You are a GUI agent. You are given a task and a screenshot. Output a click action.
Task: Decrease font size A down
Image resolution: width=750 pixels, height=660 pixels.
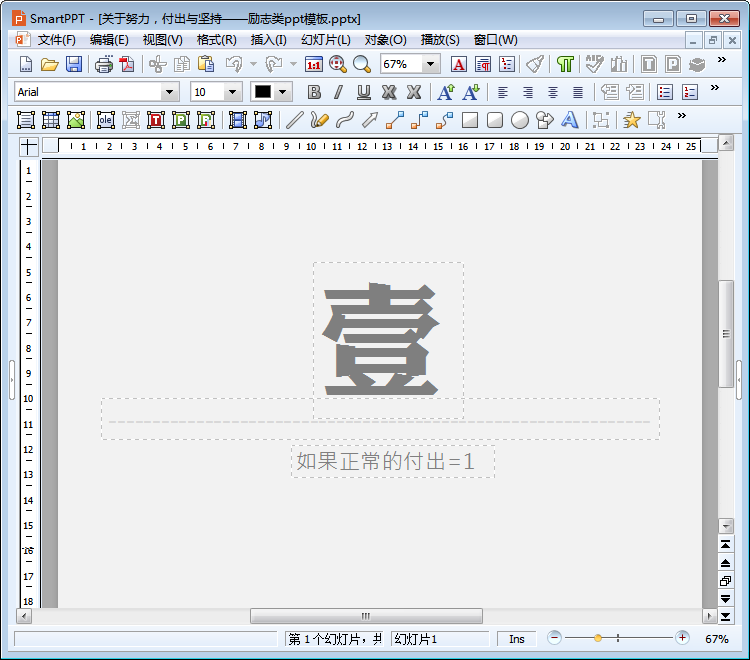click(471, 92)
